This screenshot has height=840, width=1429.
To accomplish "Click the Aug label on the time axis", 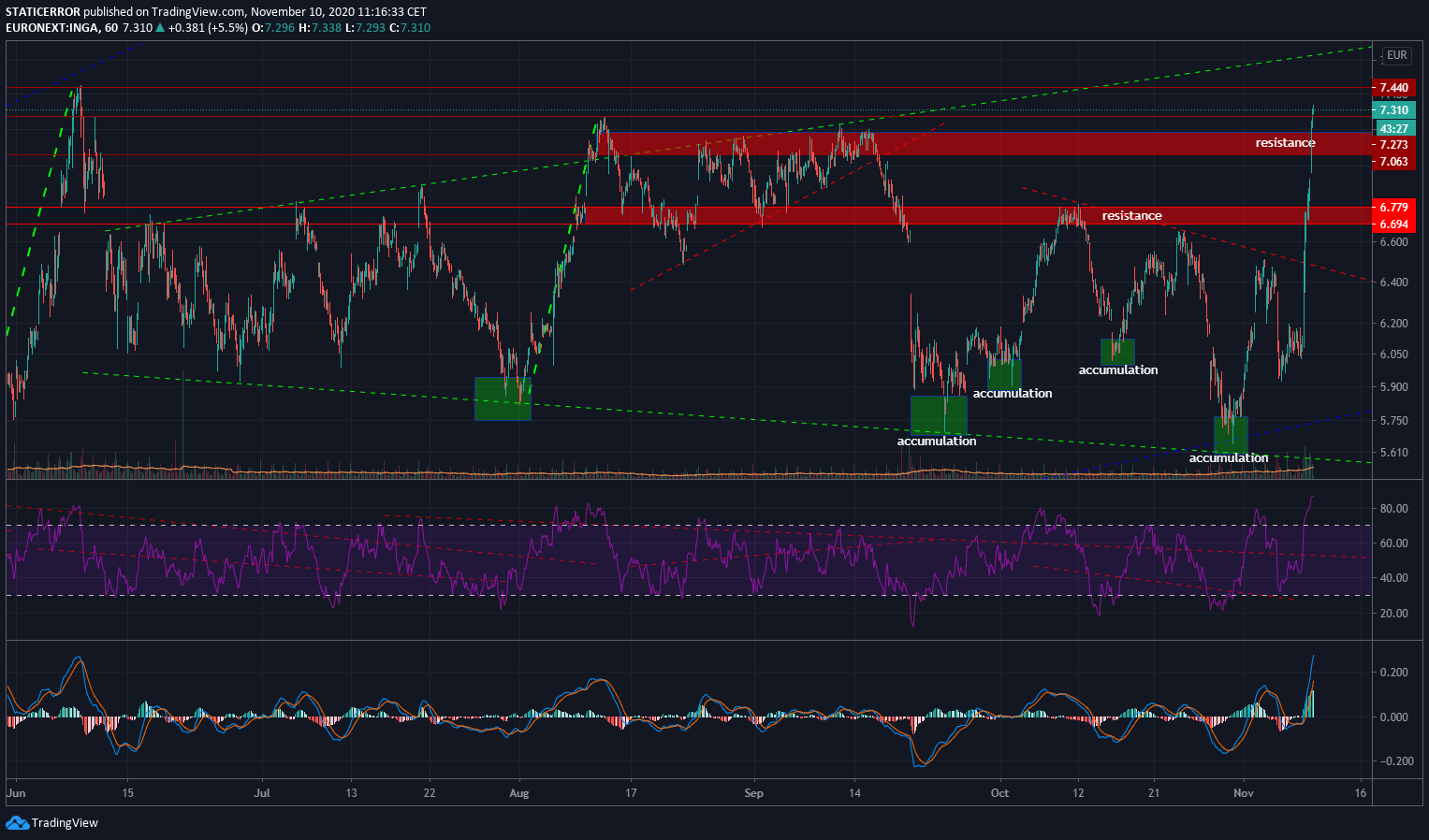I will pos(518,793).
